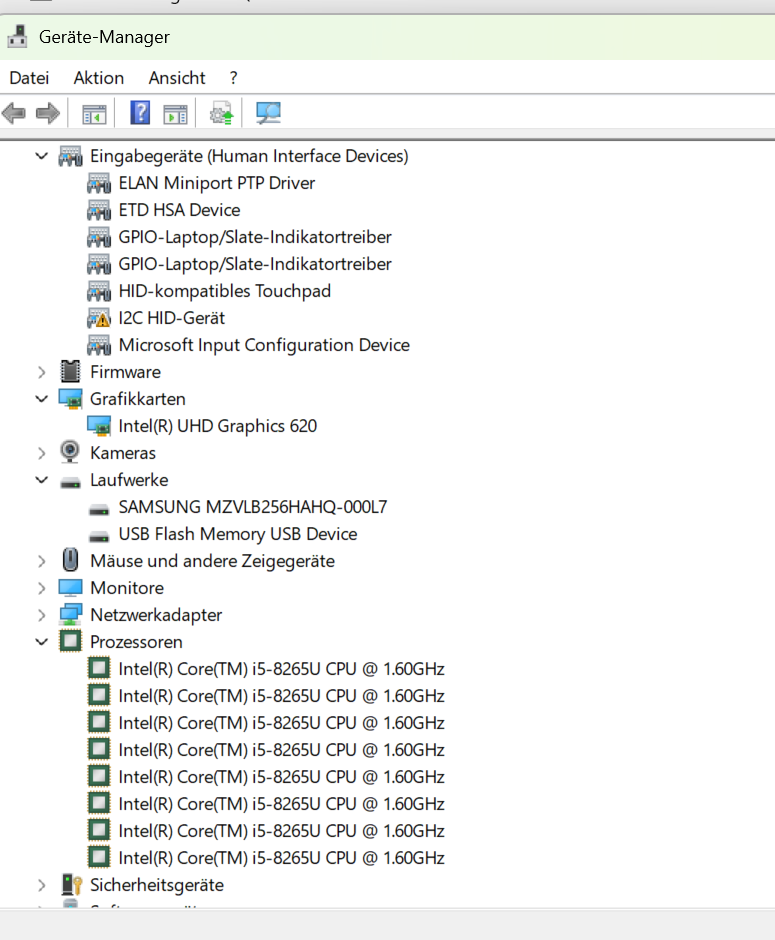Image resolution: width=775 pixels, height=940 pixels.
Task: Expand the Monitore category
Action: [41, 588]
